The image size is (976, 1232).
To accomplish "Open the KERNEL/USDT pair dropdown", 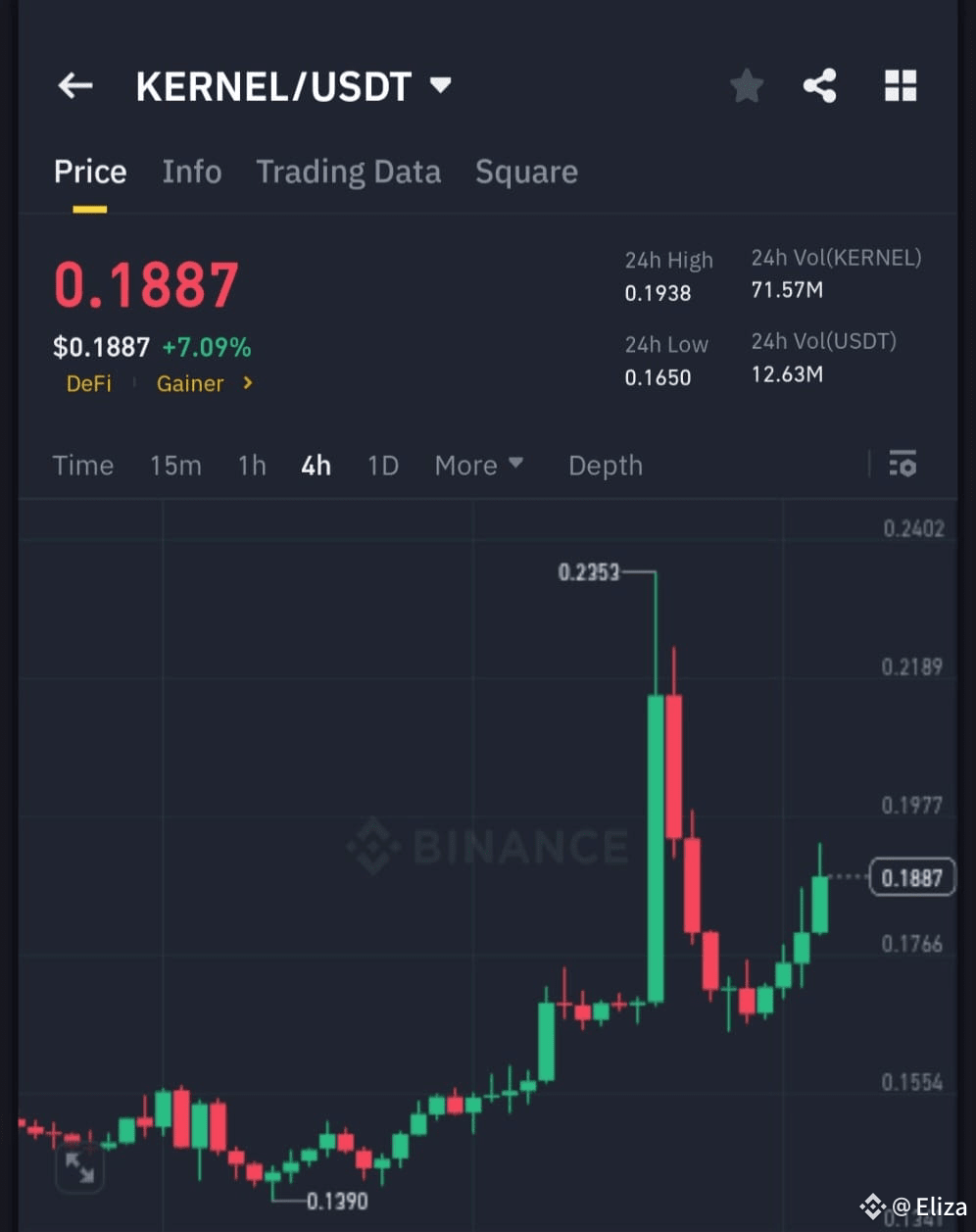I will click(441, 85).
